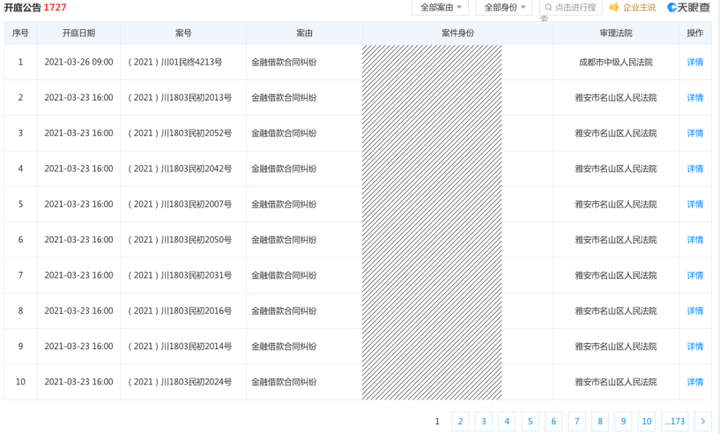Click the 开庭公告 1727 heading
This screenshot has height=434, width=720.
[x=35, y=7]
